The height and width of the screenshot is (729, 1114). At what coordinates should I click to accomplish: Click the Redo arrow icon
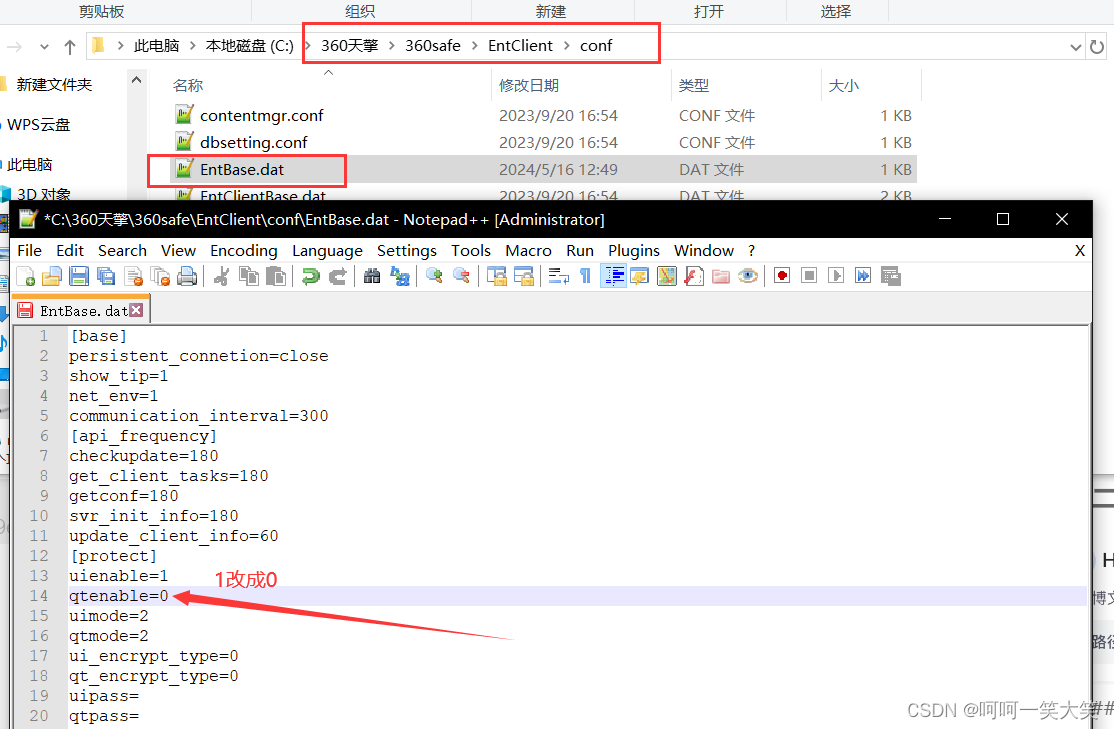tap(337, 276)
